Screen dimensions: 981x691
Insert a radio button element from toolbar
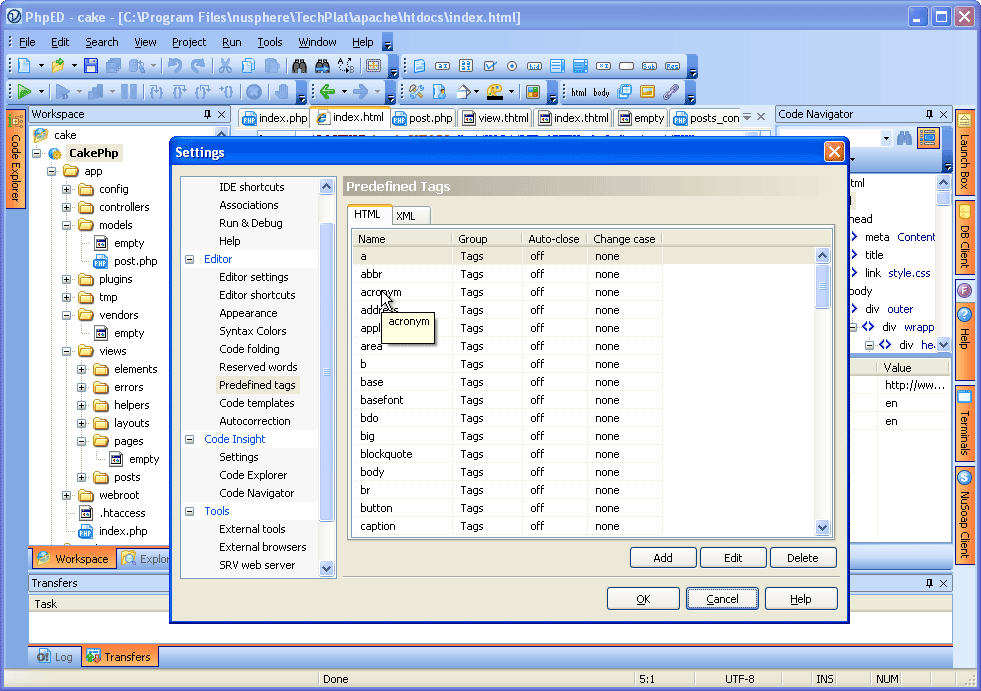click(x=512, y=66)
